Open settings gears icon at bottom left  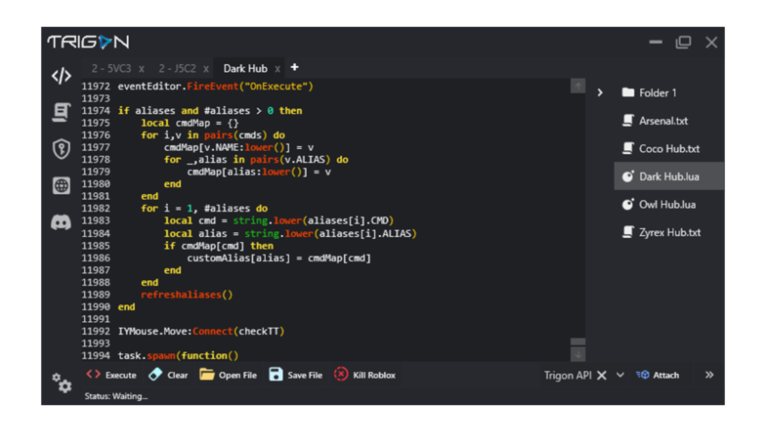coord(62,382)
